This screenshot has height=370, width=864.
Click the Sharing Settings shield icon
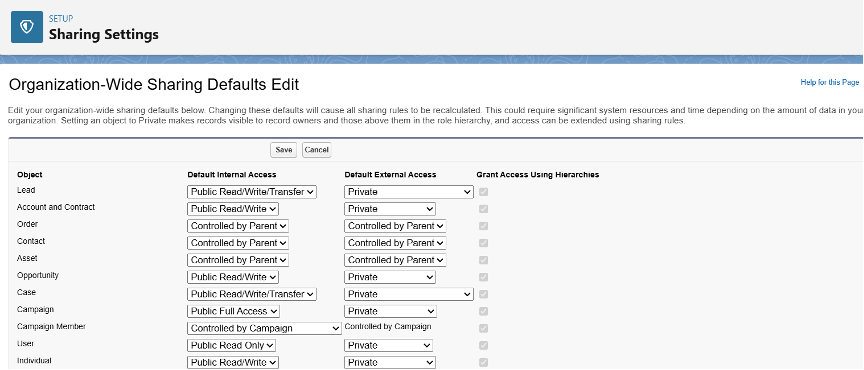pyautogui.click(x=27, y=27)
